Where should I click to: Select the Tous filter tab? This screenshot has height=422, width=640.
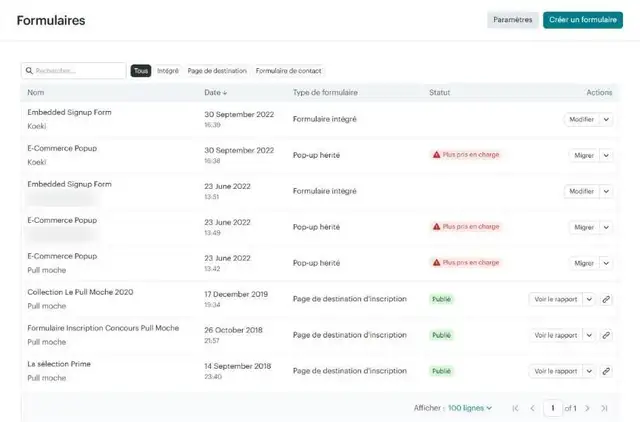coord(141,71)
